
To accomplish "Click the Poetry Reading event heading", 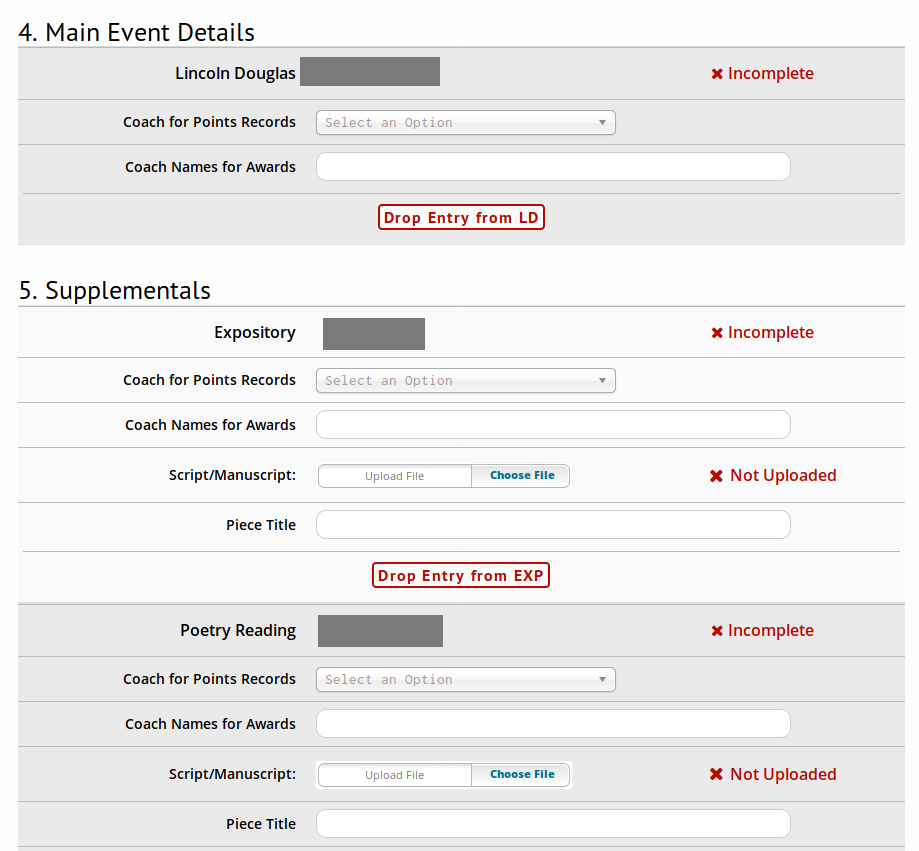I will tap(238, 631).
